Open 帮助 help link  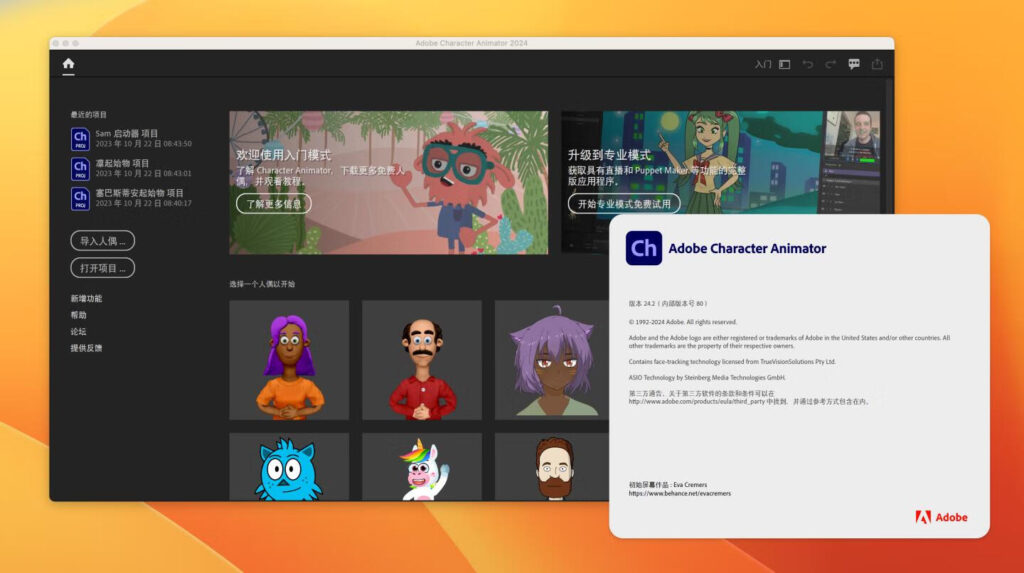tap(78, 315)
